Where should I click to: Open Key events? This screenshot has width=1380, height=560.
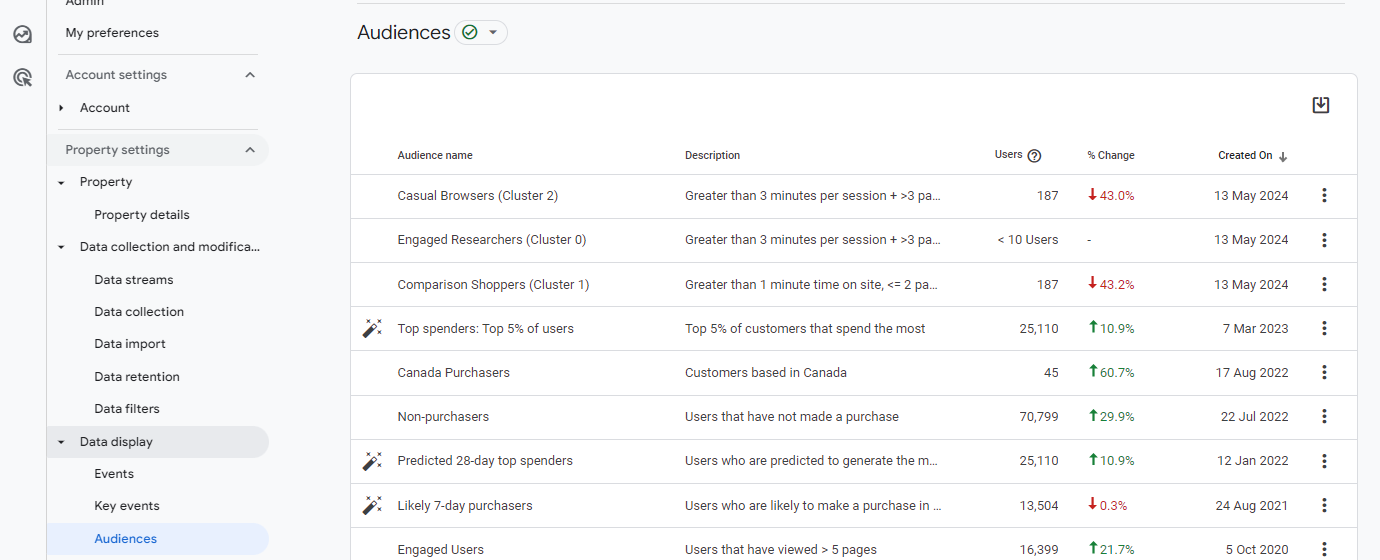point(127,506)
